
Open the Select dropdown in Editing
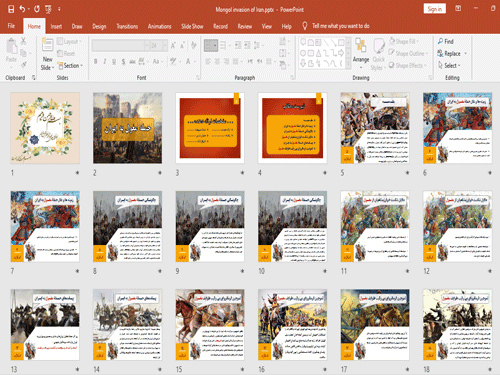[450, 65]
